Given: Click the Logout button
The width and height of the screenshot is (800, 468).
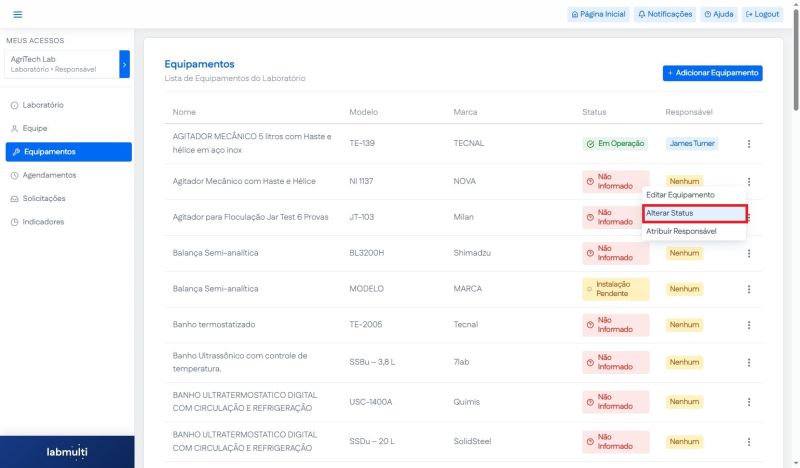Looking at the screenshot, I should pos(763,14).
